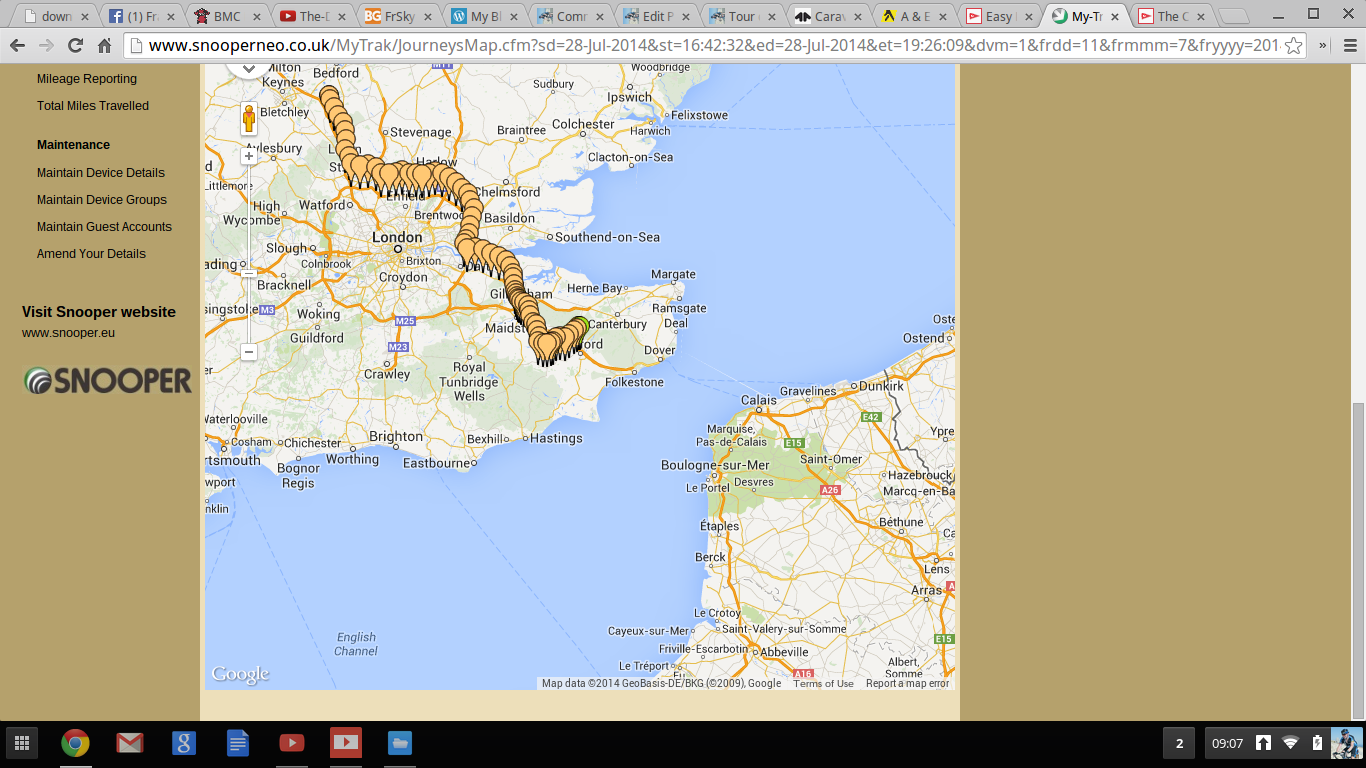Zoom out with the map minus button

click(249, 352)
